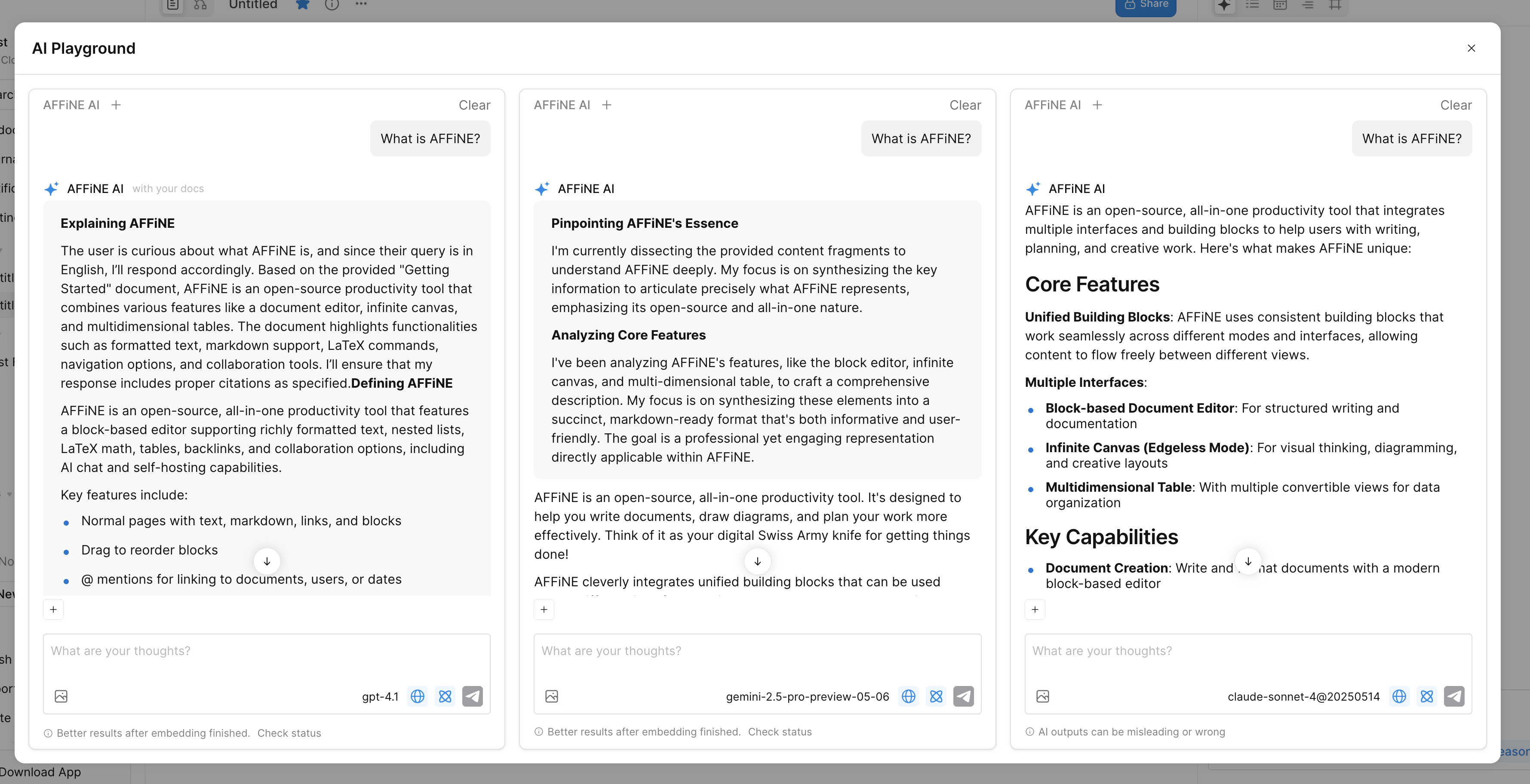Screen dimensions: 1530x784
Task: Clear the third panel conversation
Action: (1455, 105)
